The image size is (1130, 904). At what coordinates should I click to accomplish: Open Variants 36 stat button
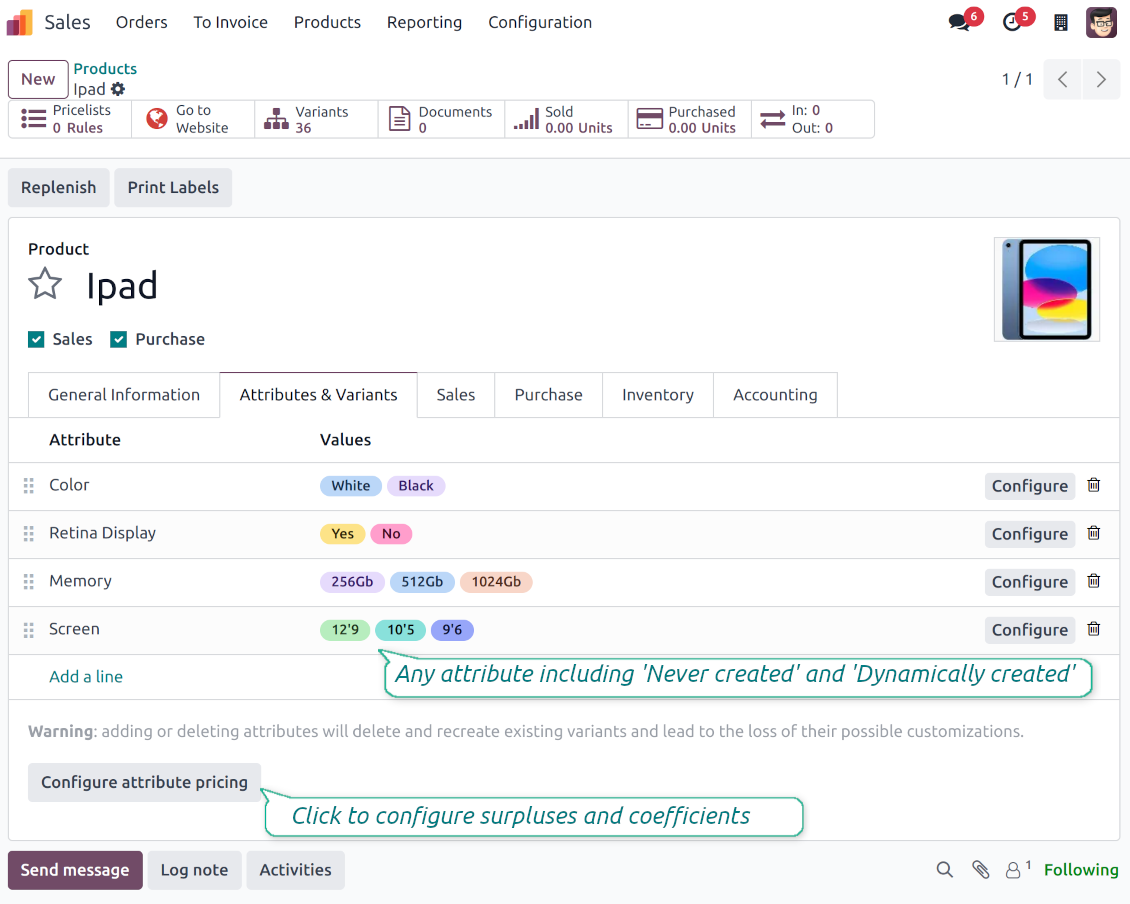click(x=316, y=119)
